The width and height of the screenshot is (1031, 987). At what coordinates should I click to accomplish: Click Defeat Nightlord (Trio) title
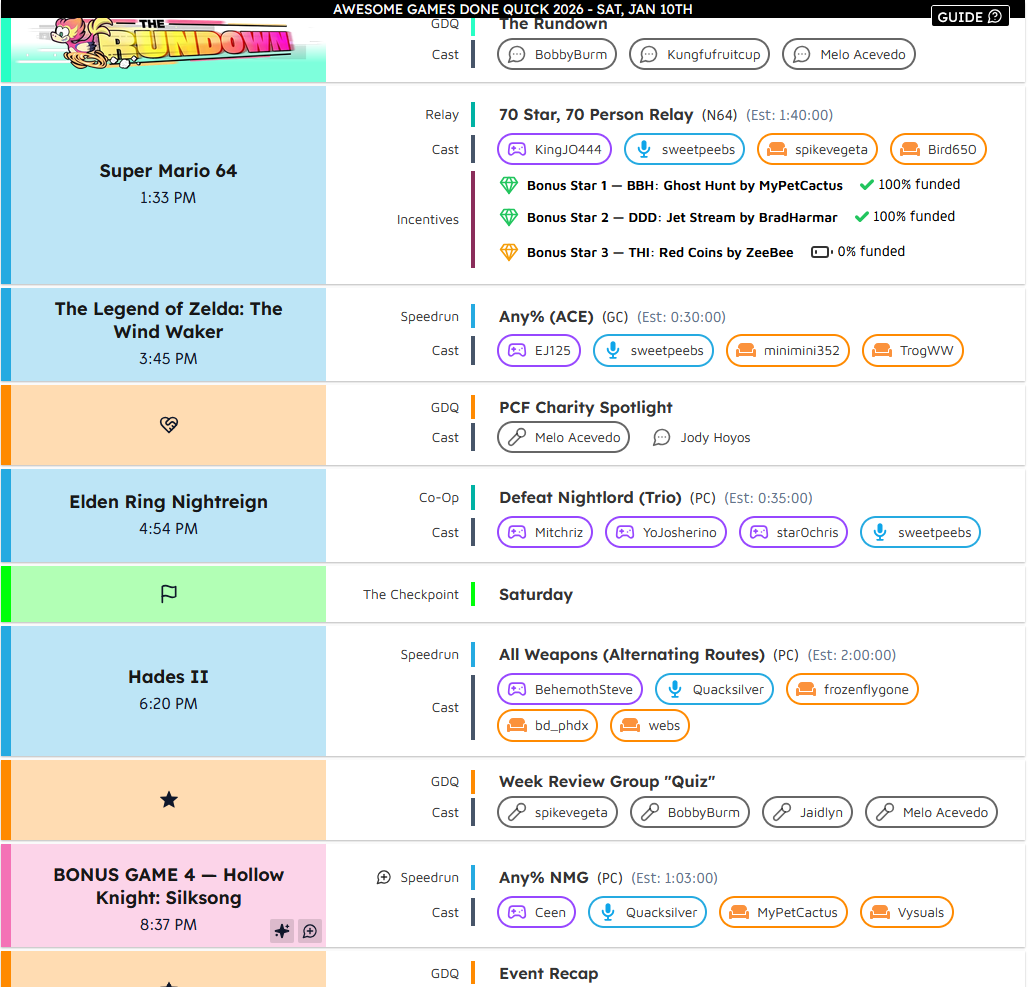pyautogui.click(x=590, y=497)
